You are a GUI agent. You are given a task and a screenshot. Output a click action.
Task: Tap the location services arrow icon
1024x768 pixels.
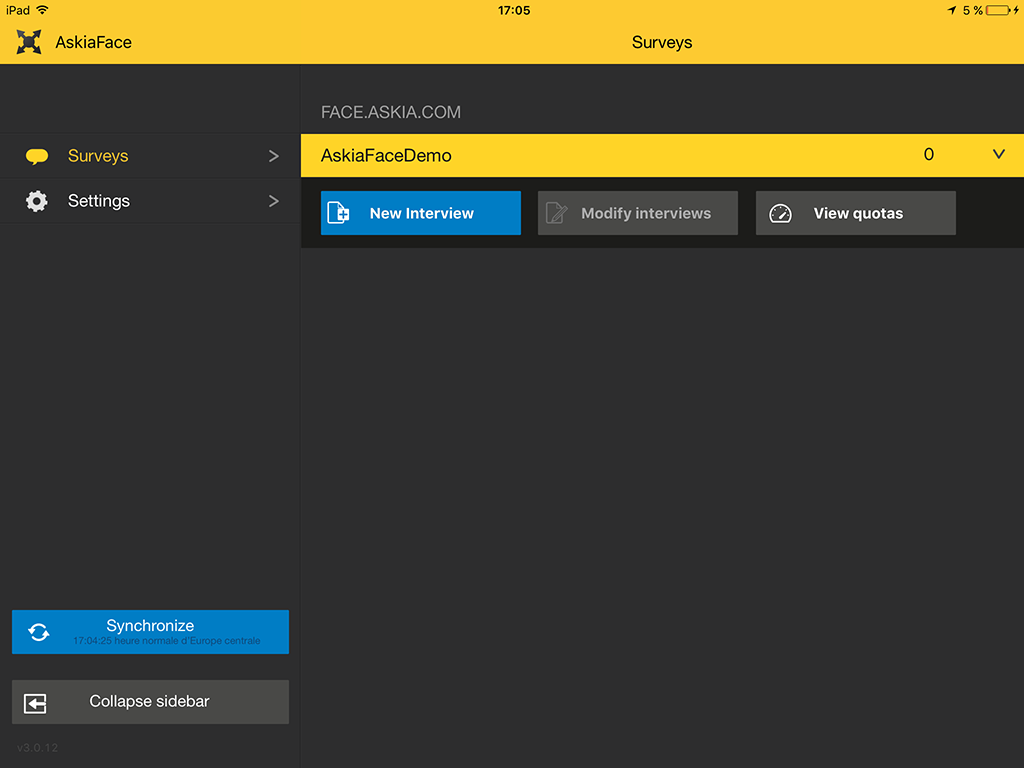click(952, 10)
